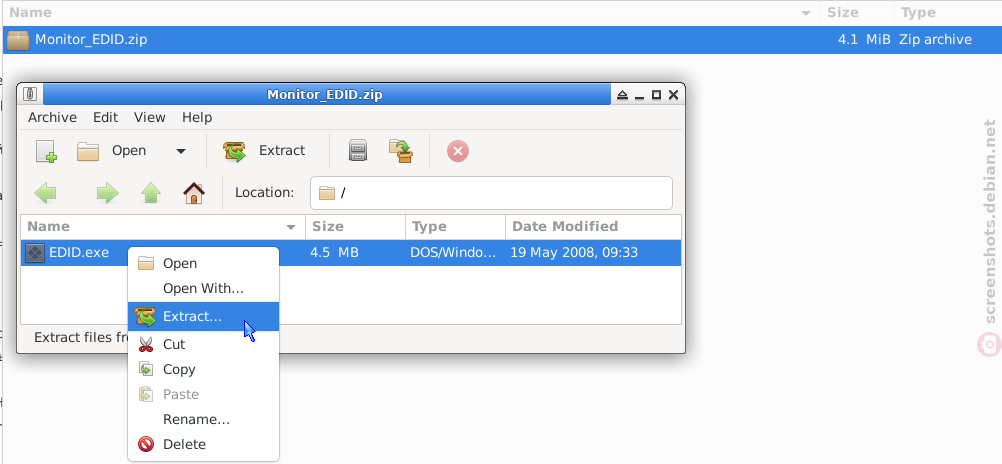Minimize the Monitor_EDID.zip archive window
Screen dimensions: 1002x464
tap(639, 96)
